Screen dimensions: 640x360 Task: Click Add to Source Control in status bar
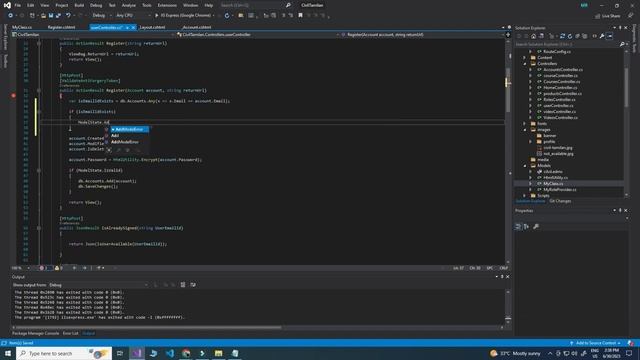point(596,343)
